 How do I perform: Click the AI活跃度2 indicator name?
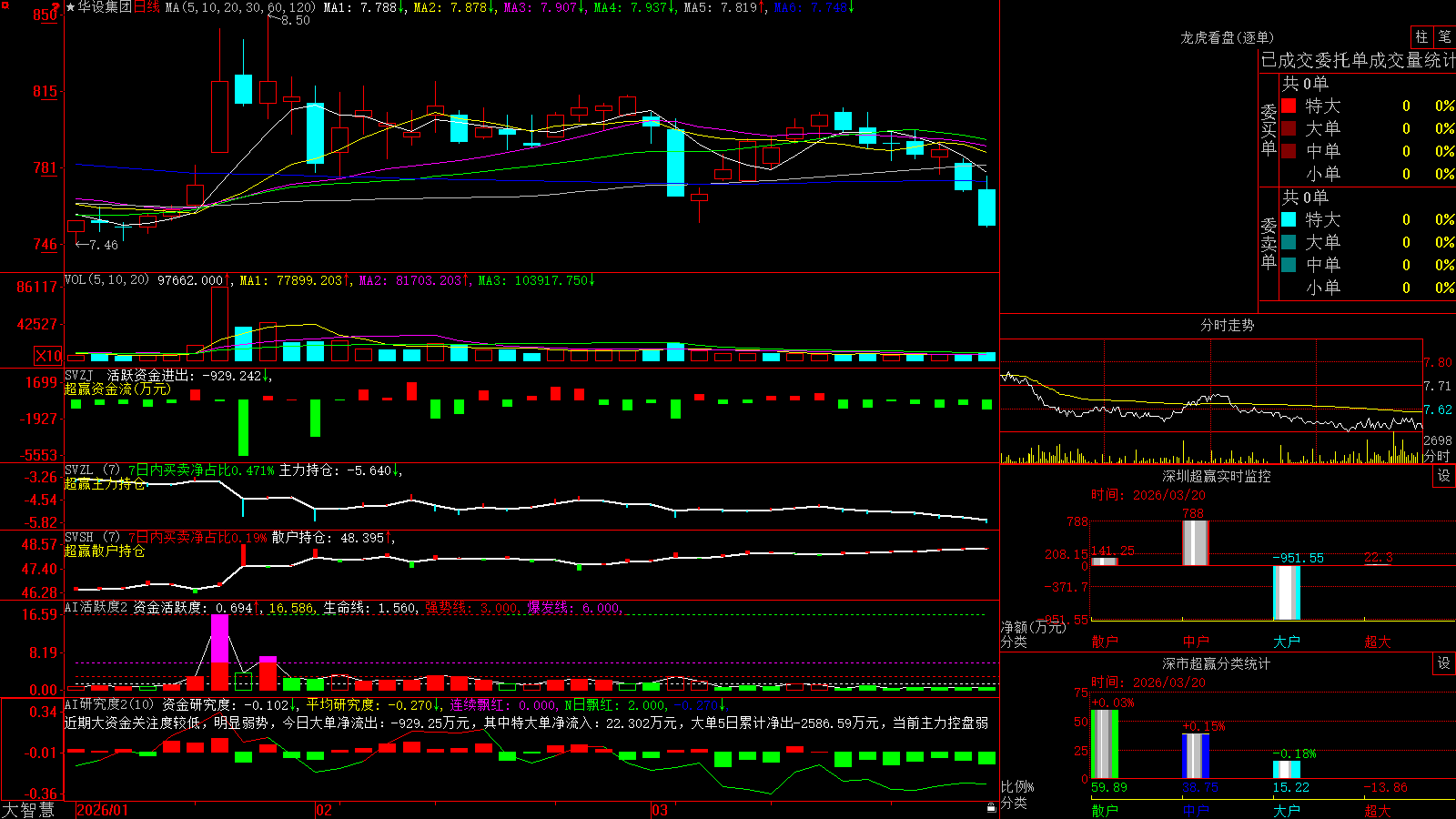(x=96, y=607)
